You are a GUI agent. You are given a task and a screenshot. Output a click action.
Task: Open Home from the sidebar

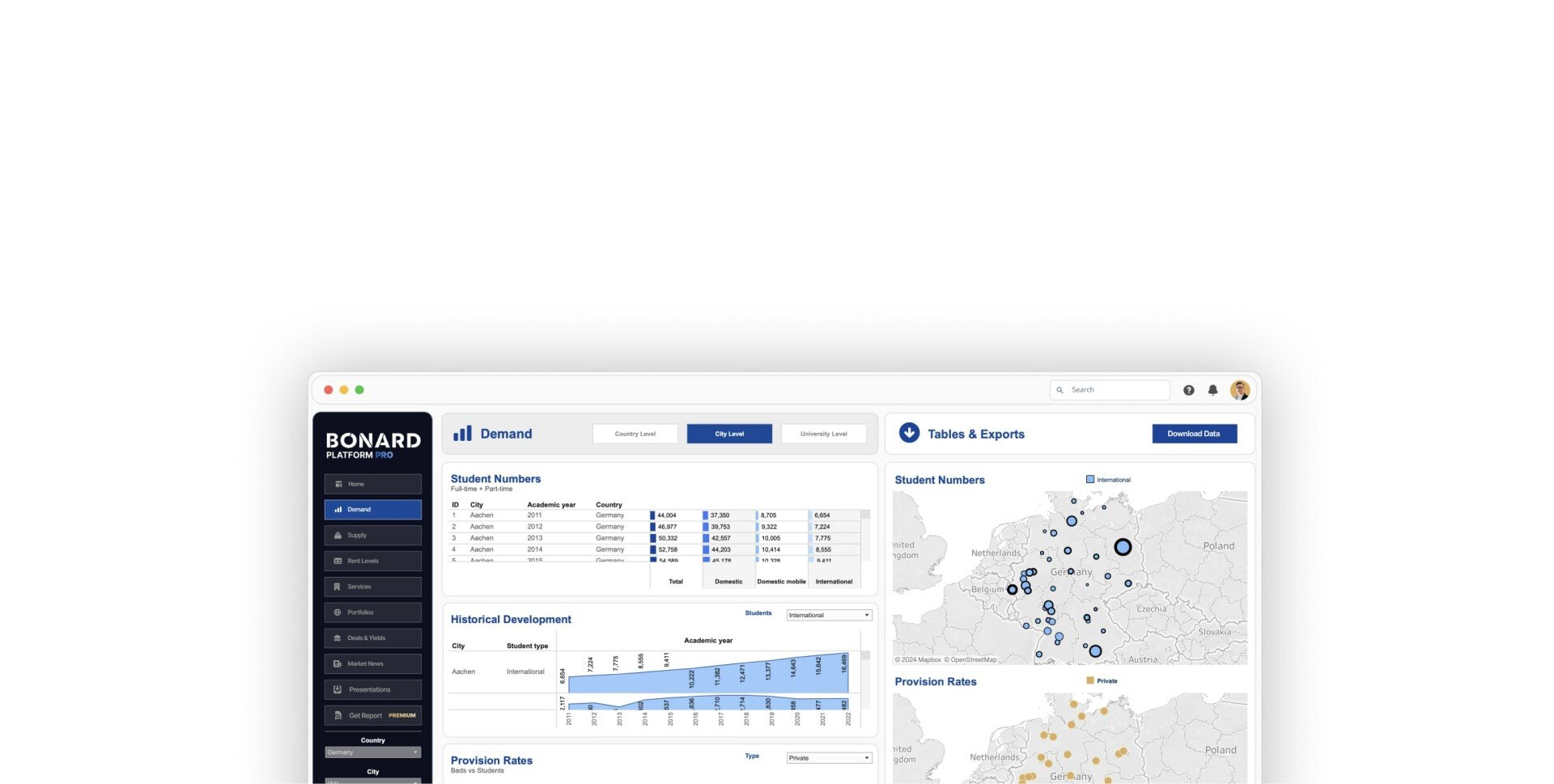pos(372,484)
